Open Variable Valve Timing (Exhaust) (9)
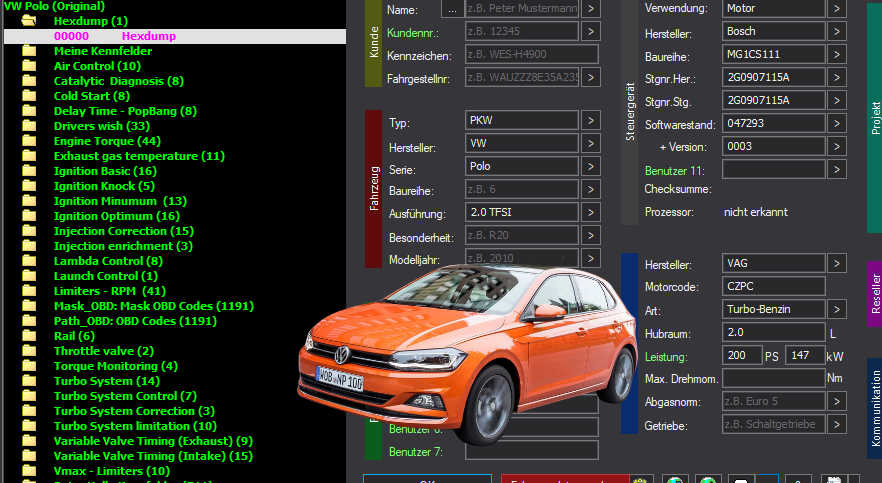The width and height of the screenshot is (882, 483). click(153, 441)
